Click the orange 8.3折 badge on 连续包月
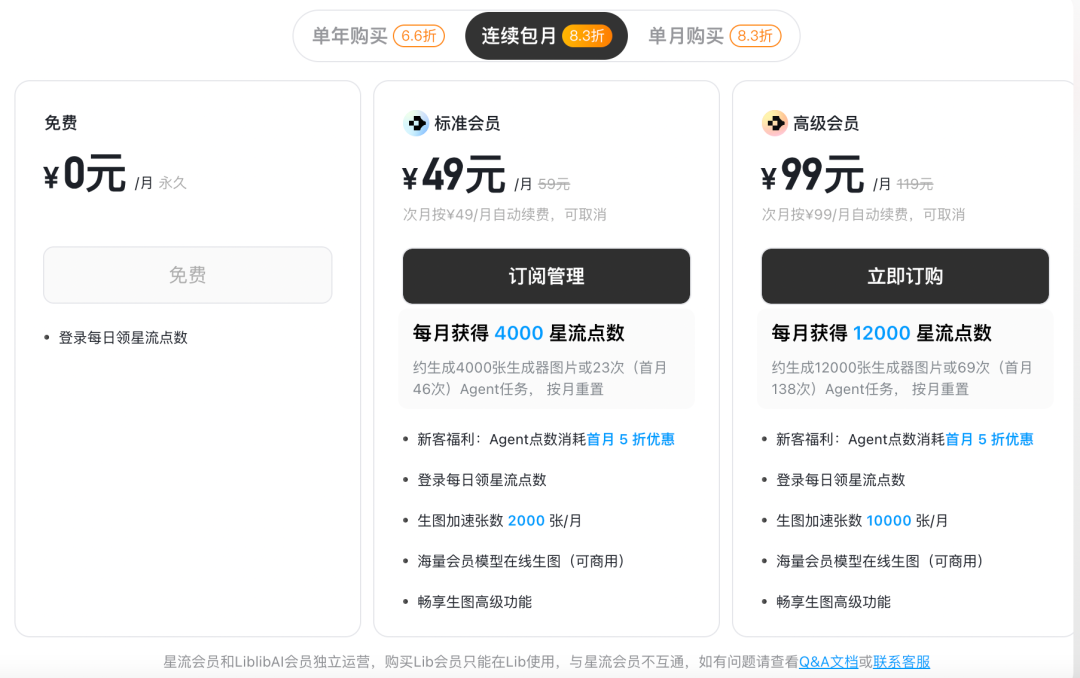This screenshot has width=1080, height=678. coord(587,36)
